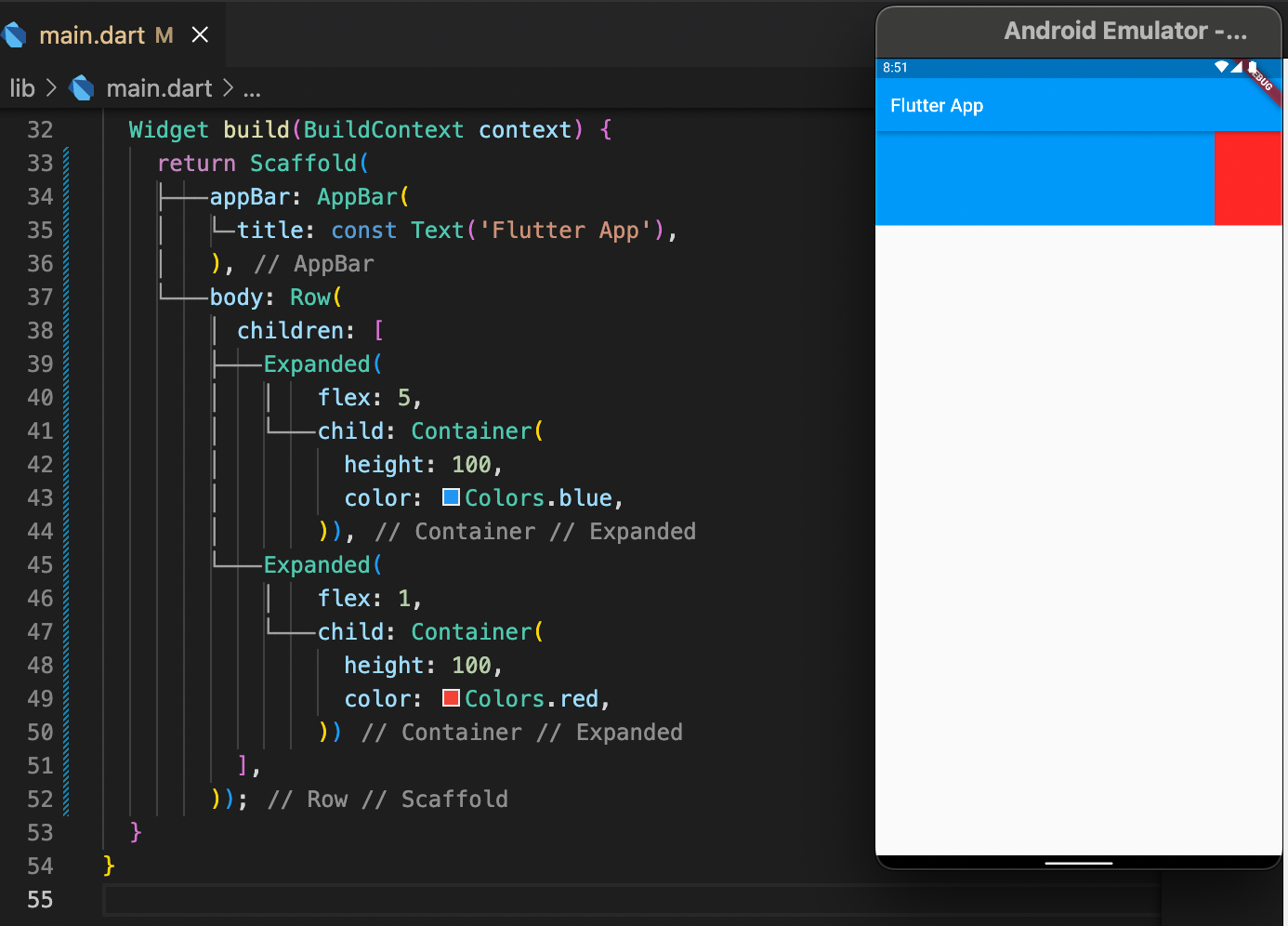
Task: Click the blue container in the emulator
Action: click(x=1045, y=179)
